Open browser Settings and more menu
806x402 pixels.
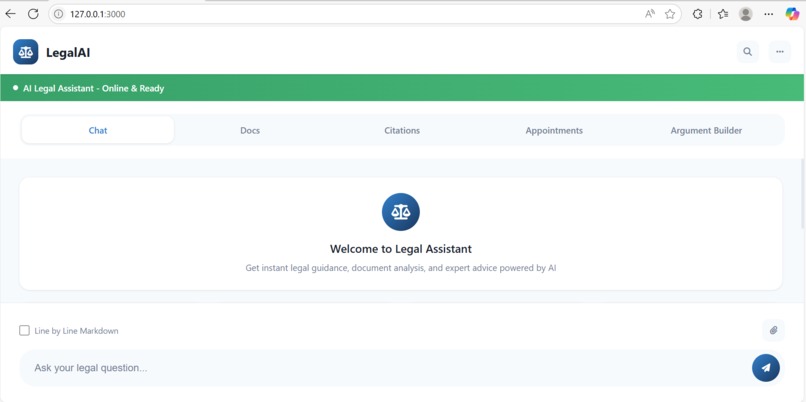tap(768, 14)
